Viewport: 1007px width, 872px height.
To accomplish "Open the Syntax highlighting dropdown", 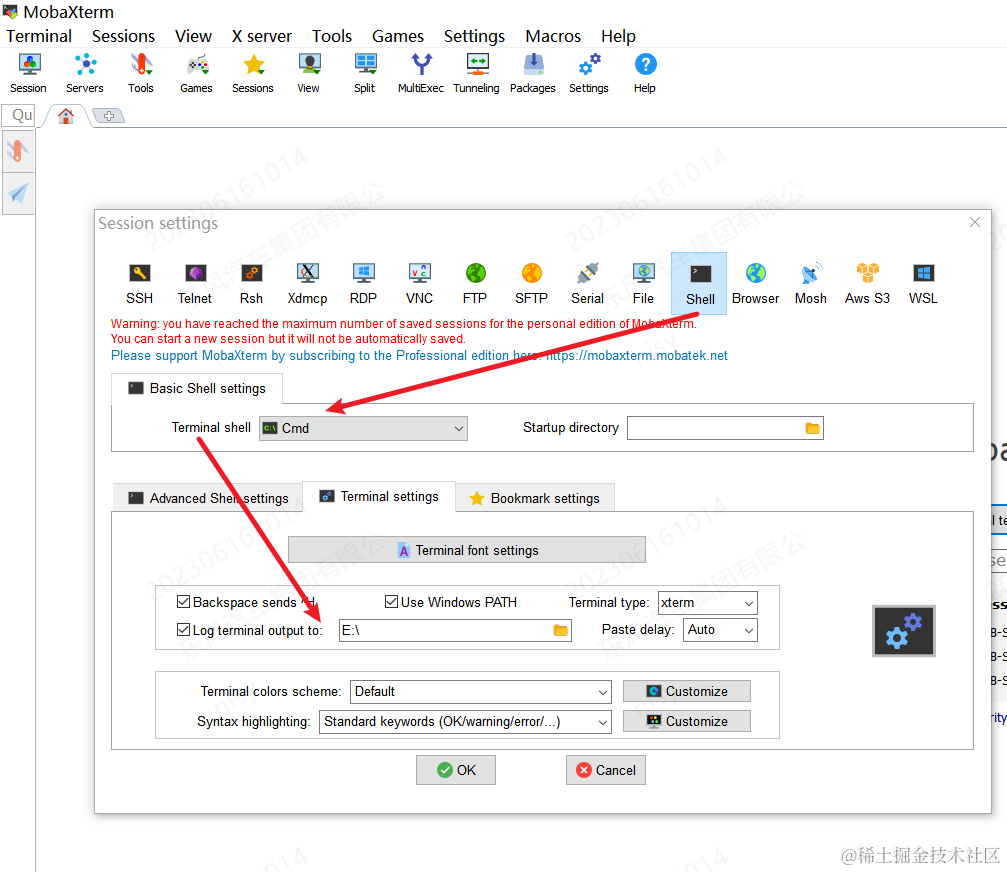I will coord(465,722).
